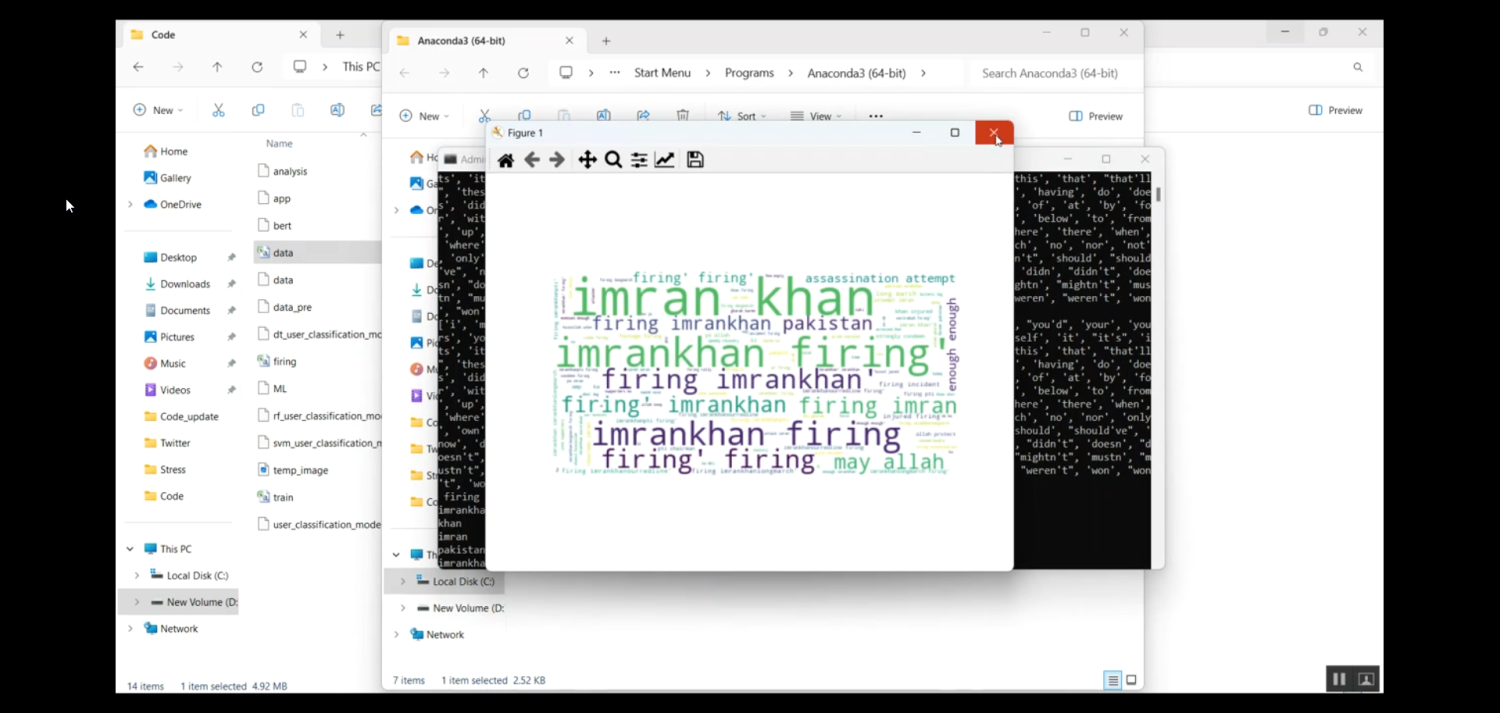Image resolution: width=1500 pixels, height=713 pixels.
Task: Go back to the previous view in Figure 1
Action: tap(531, 159)
